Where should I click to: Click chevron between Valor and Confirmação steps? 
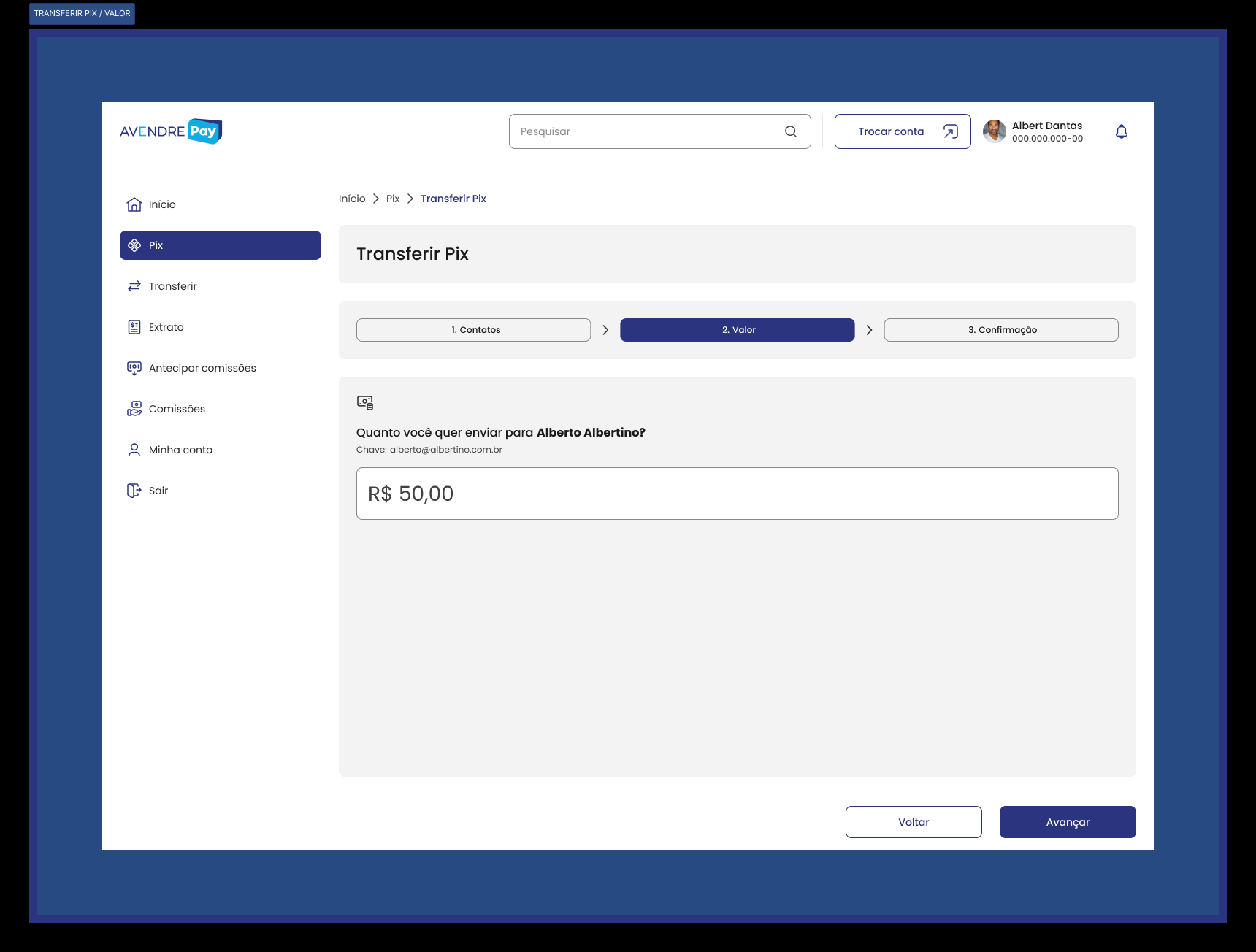[x=869, y=330]
